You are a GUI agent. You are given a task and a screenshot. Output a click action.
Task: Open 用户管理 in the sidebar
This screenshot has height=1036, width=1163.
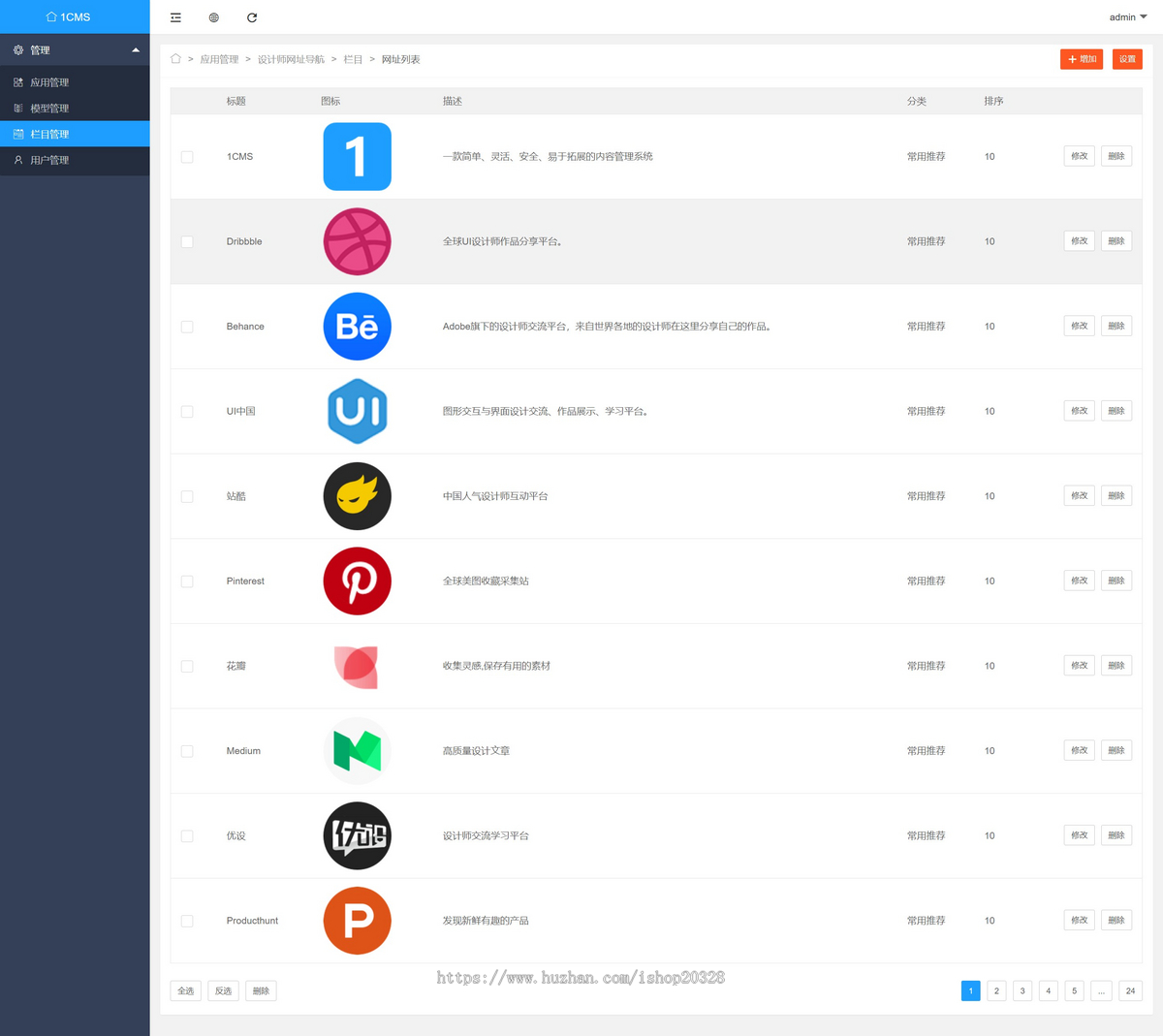pos(75,160)
